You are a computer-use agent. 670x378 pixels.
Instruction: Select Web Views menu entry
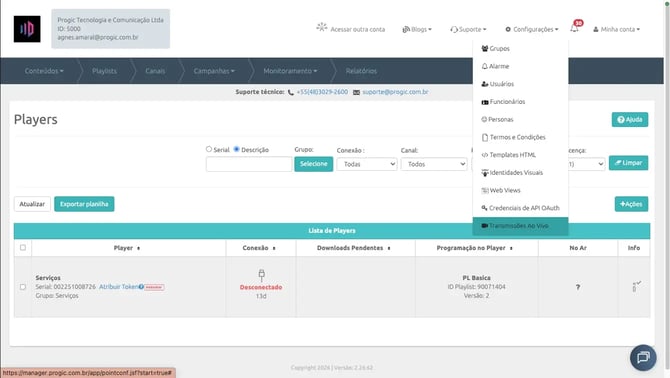pos(520,190)
